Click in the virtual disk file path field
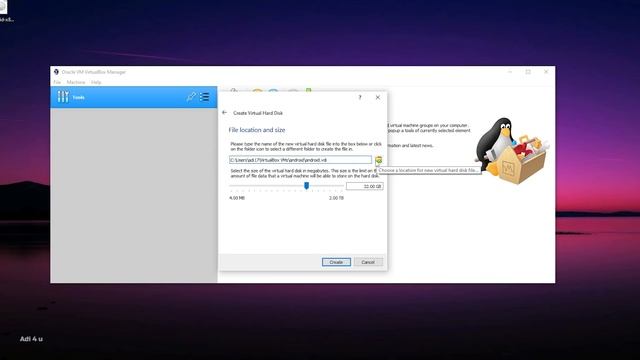This screenshot has height=360, width=640. click(x=300, y=160)
